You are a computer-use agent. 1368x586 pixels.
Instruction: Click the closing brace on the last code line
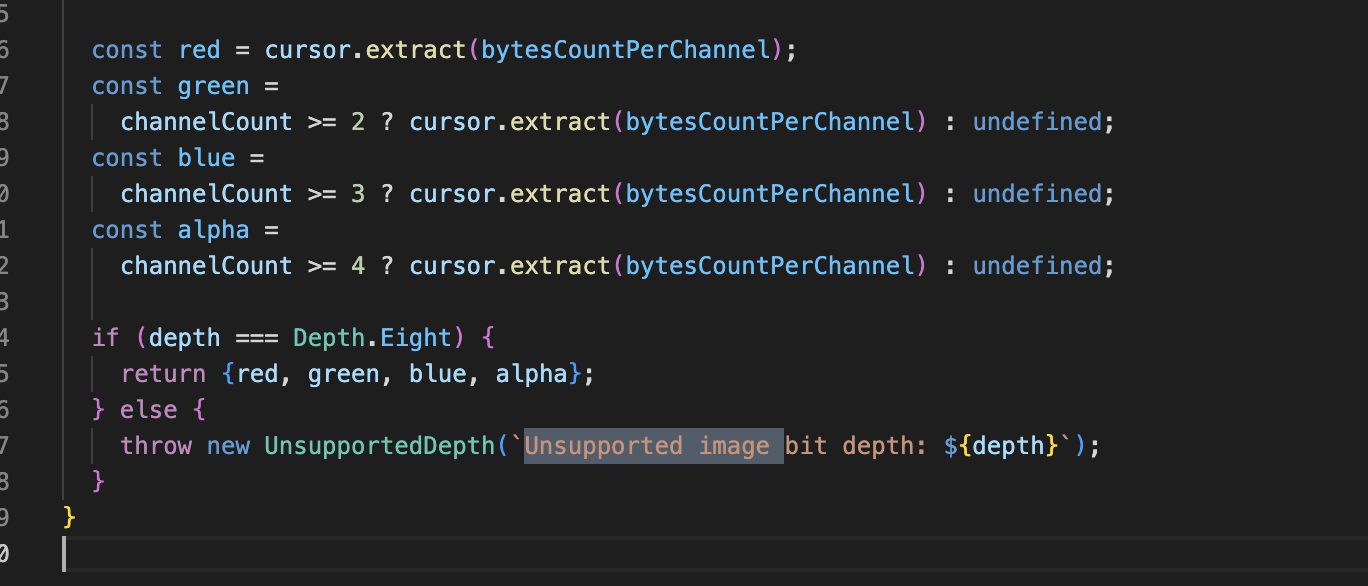click(68, 517)
